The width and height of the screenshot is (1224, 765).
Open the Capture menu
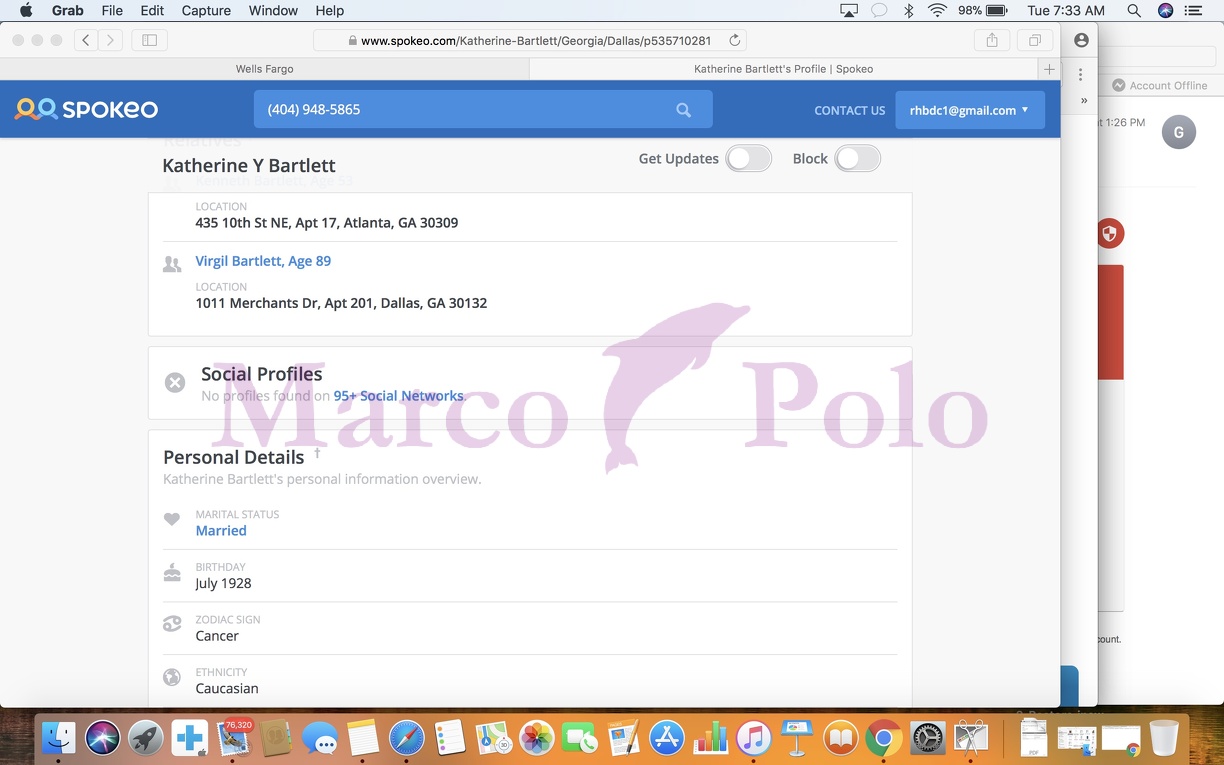[x=206, y=11]
